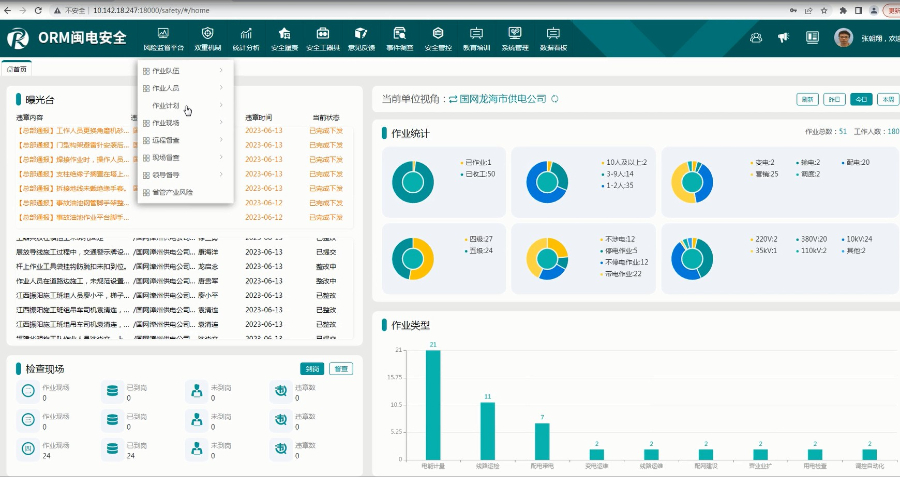Screen dimensions: 900x477
Task: Open the 统计分析 chart icon in top navigation
Action: coord(245,35)
